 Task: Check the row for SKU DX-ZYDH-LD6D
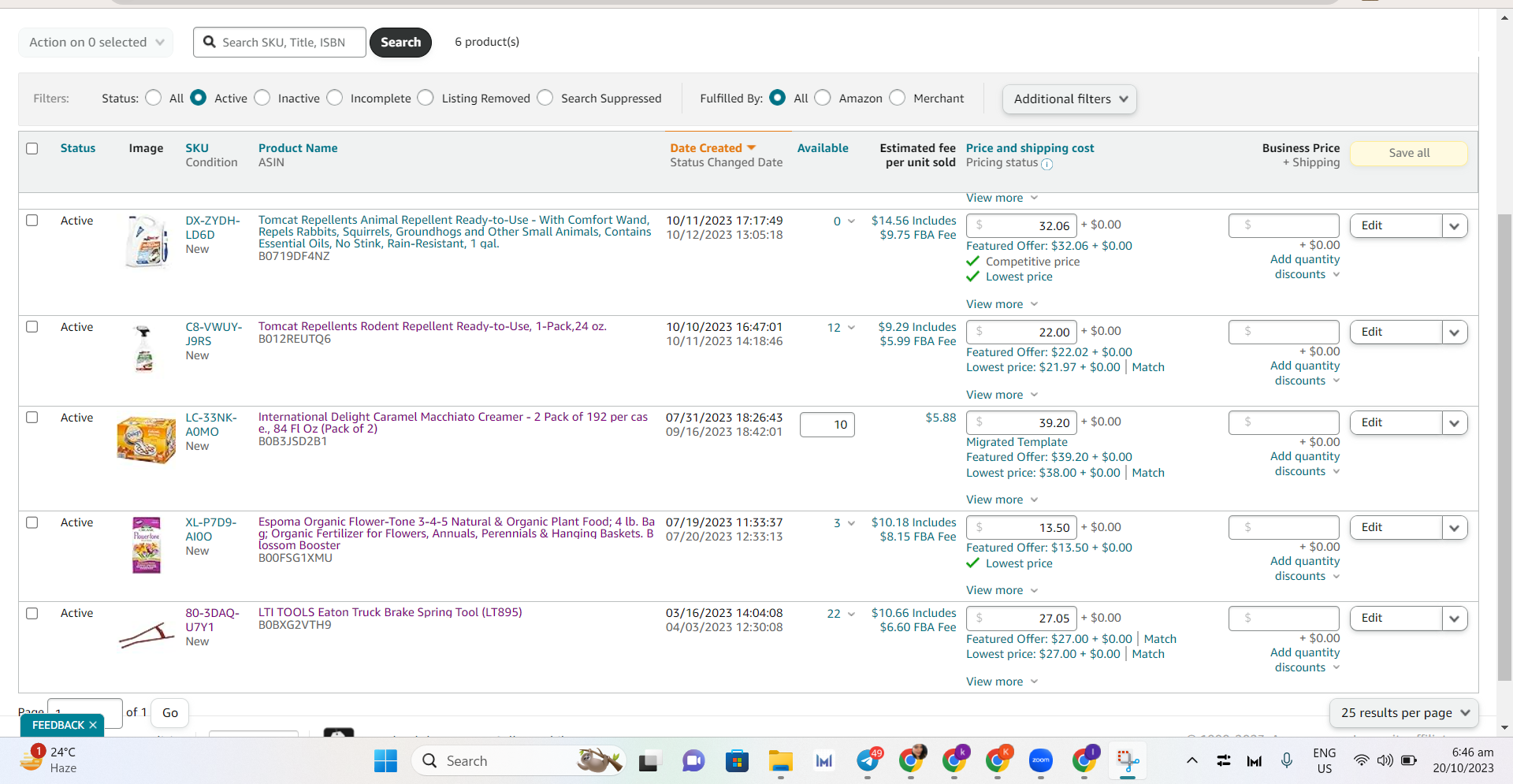pos(32,221)
